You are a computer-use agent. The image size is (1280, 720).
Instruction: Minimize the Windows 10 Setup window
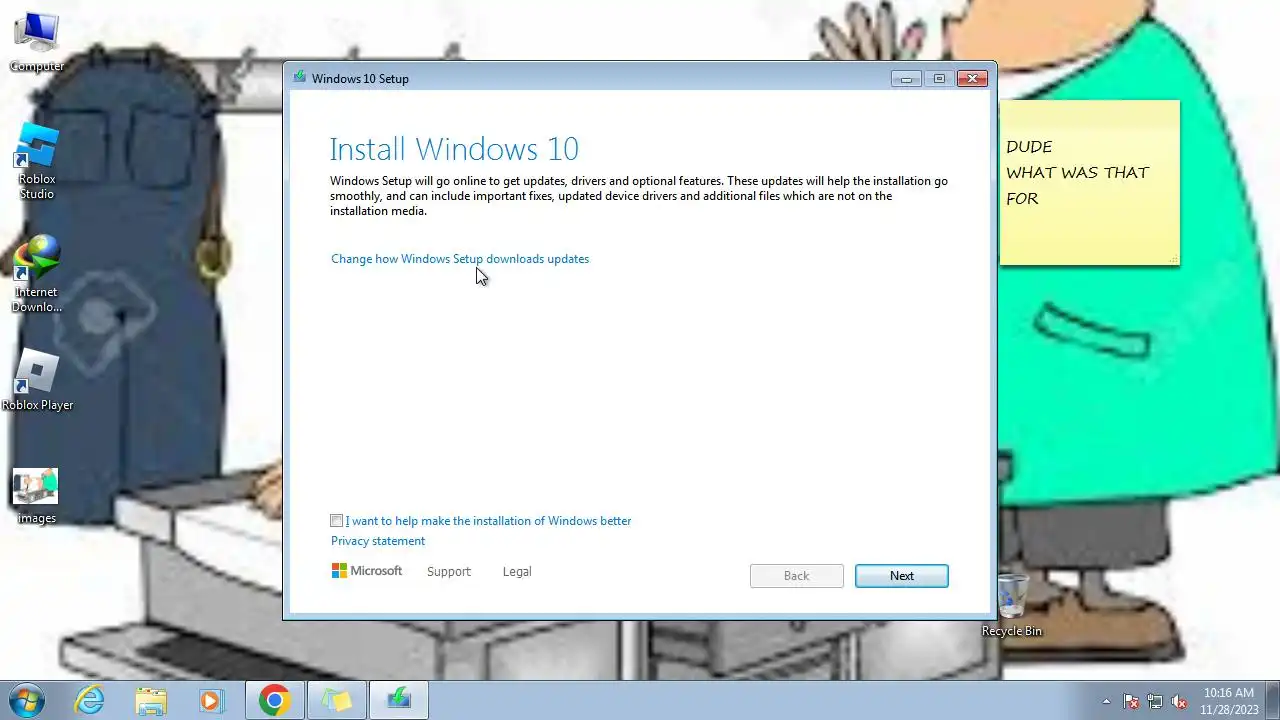click(906, 78)
